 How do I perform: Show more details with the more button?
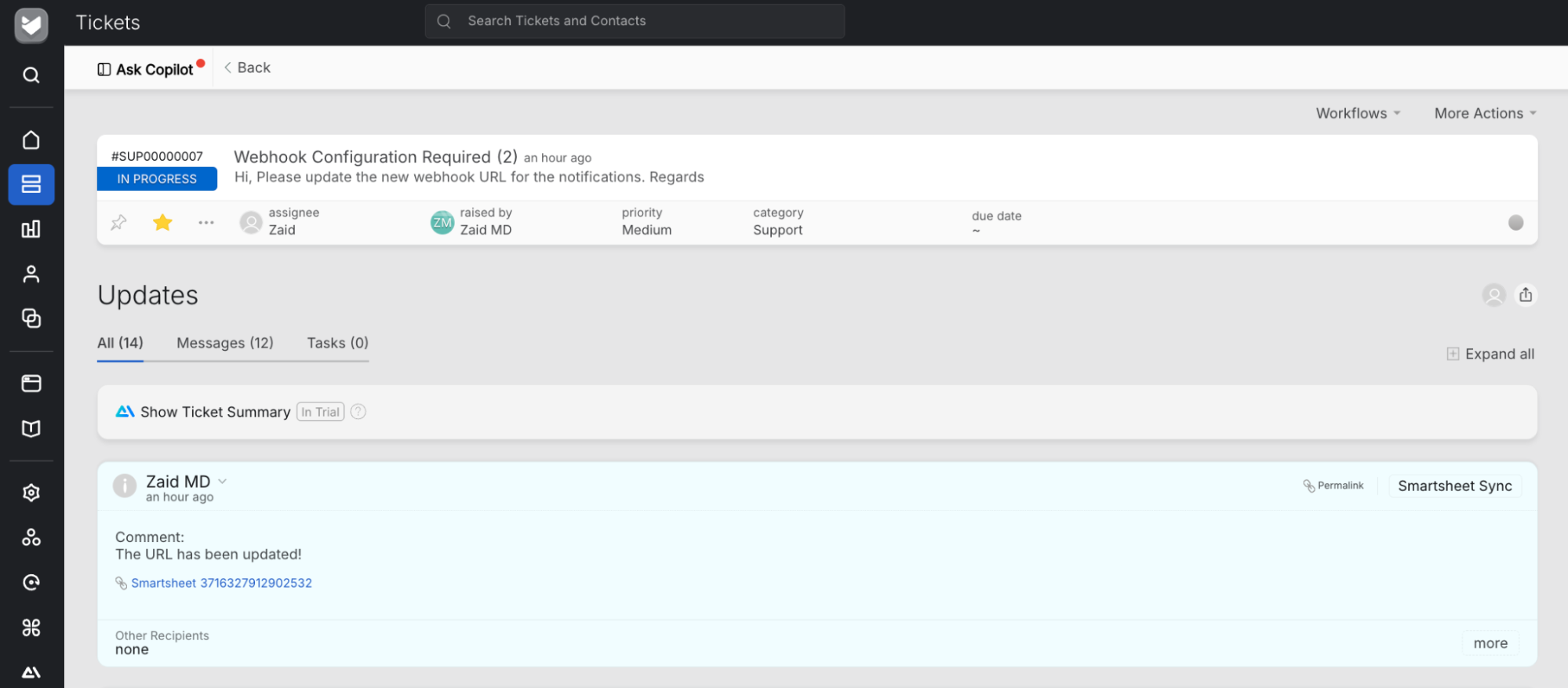[x=1490, y=643]
